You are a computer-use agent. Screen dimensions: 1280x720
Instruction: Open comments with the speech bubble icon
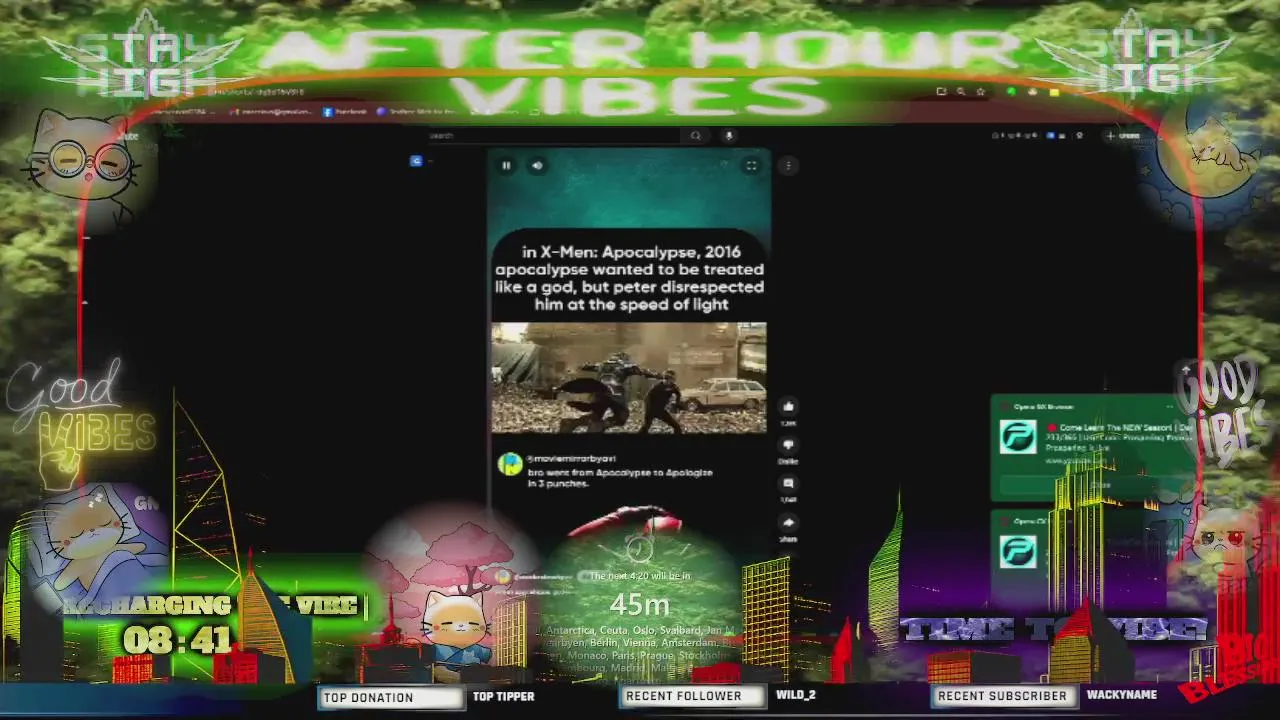[788, 483]
